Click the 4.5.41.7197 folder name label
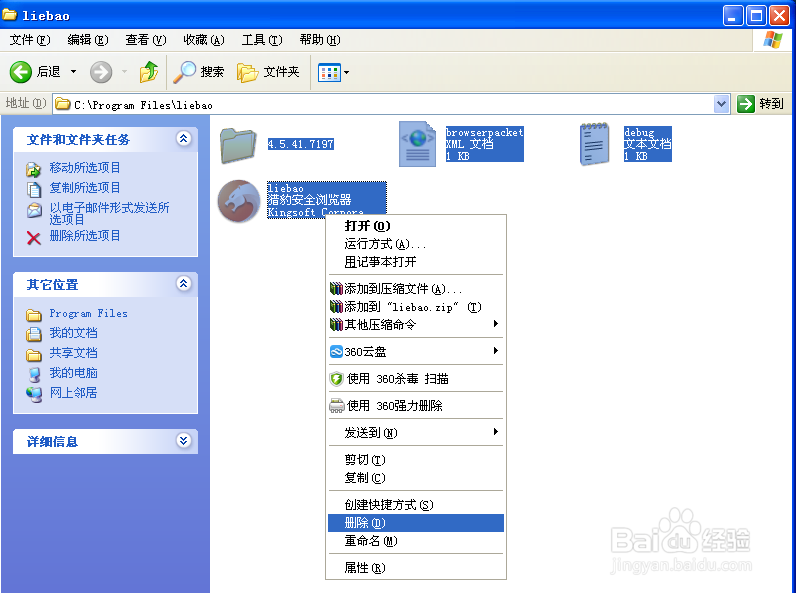The height and width of the screenshot is (593, 796). pyautogui.click(x=301, y=144)
